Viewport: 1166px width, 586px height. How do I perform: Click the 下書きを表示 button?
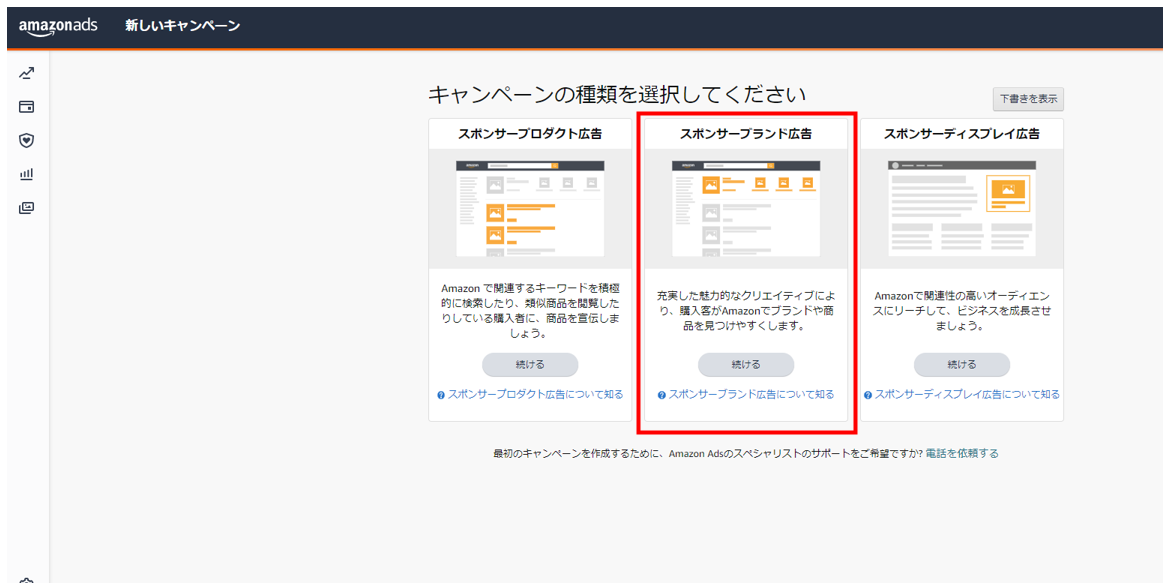(x=1028, y=98)
